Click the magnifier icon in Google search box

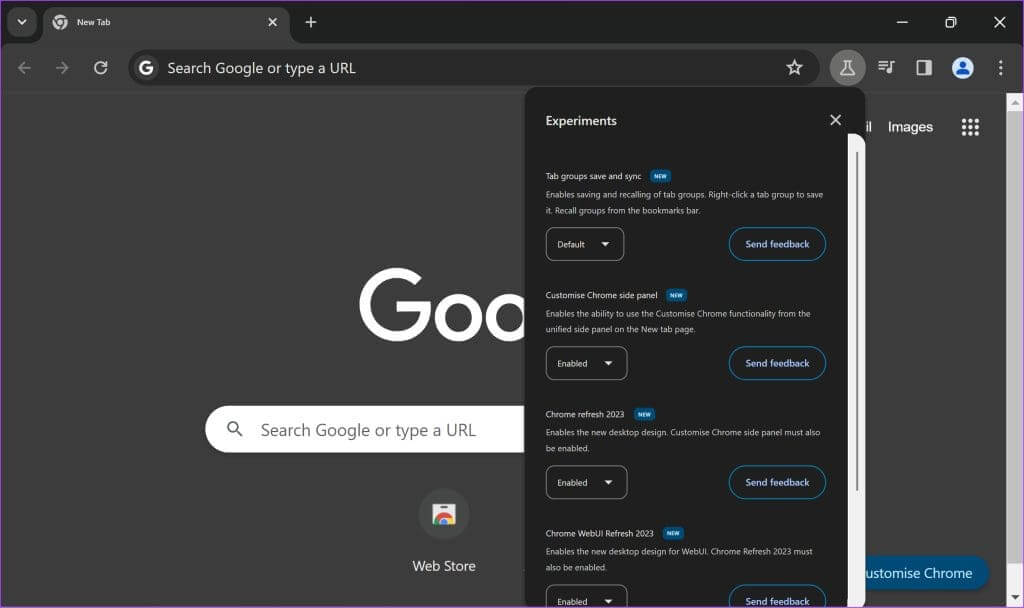(x=234, y=429)
